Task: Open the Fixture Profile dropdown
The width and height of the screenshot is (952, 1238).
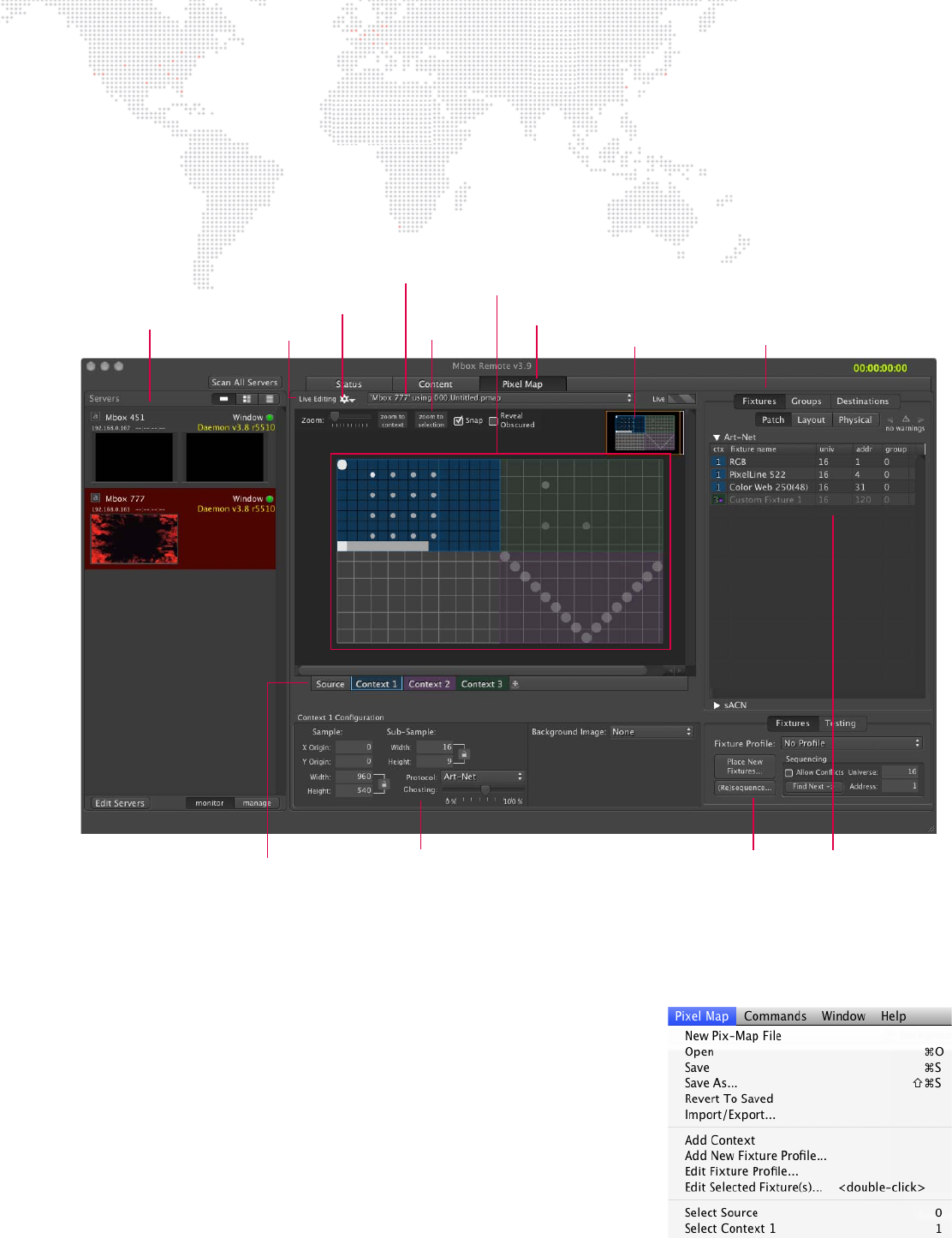Action: pyautogui.click(x=852, y=743)
